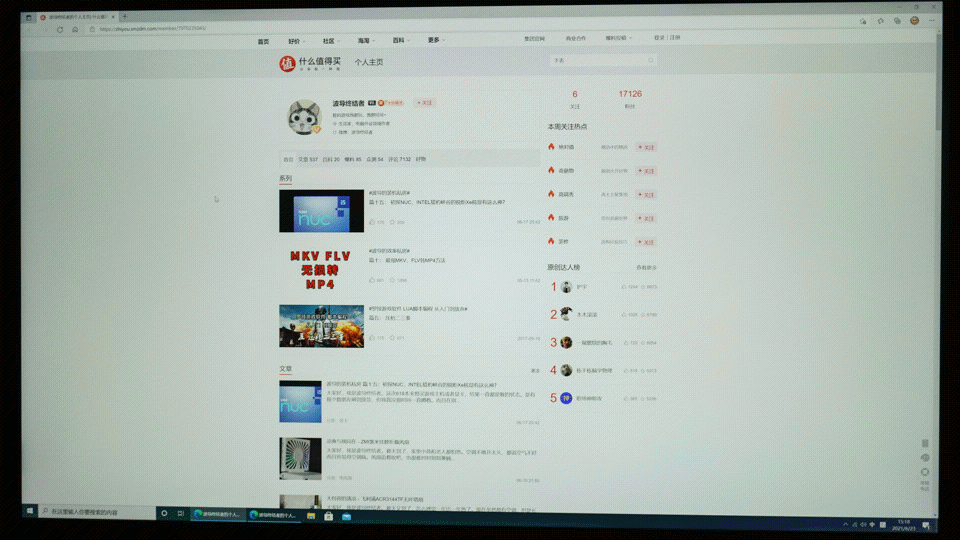Click the rank 1 user avatar in 原创达人榜
Image resolution: width=960 pixels, height=540 pixels.
[566, 287]
